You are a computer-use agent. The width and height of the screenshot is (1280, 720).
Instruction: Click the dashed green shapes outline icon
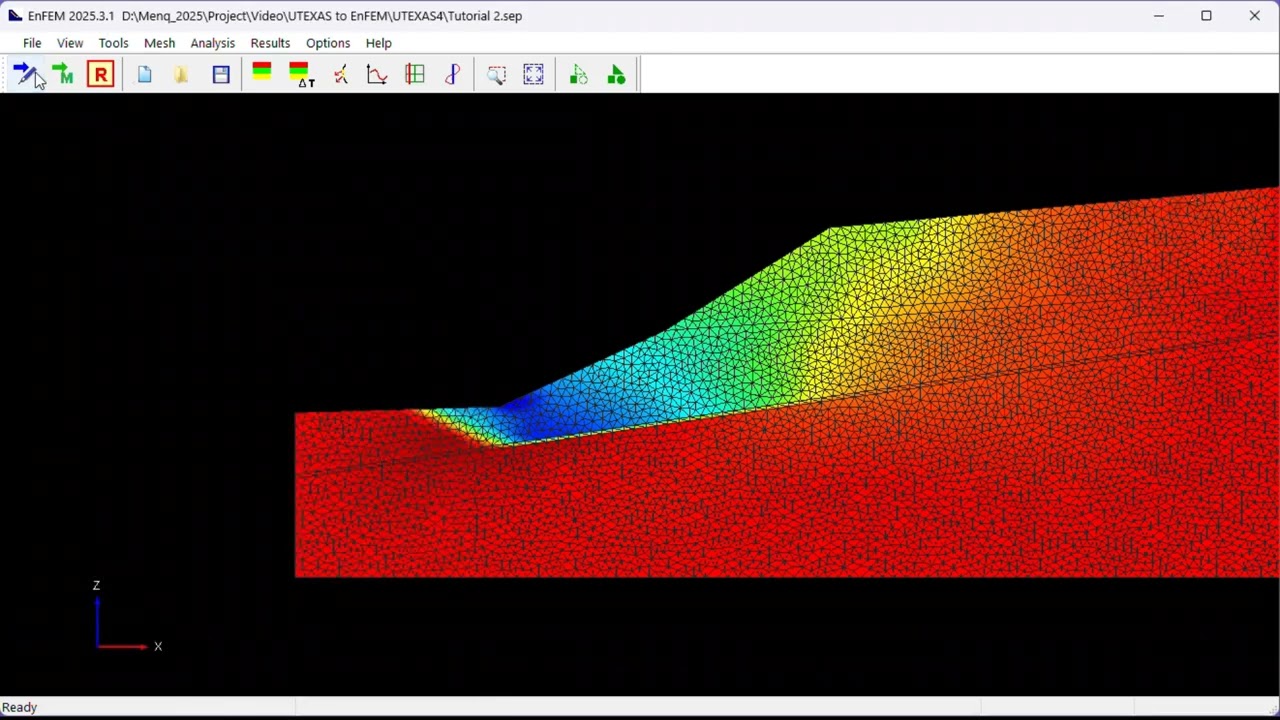578,75
